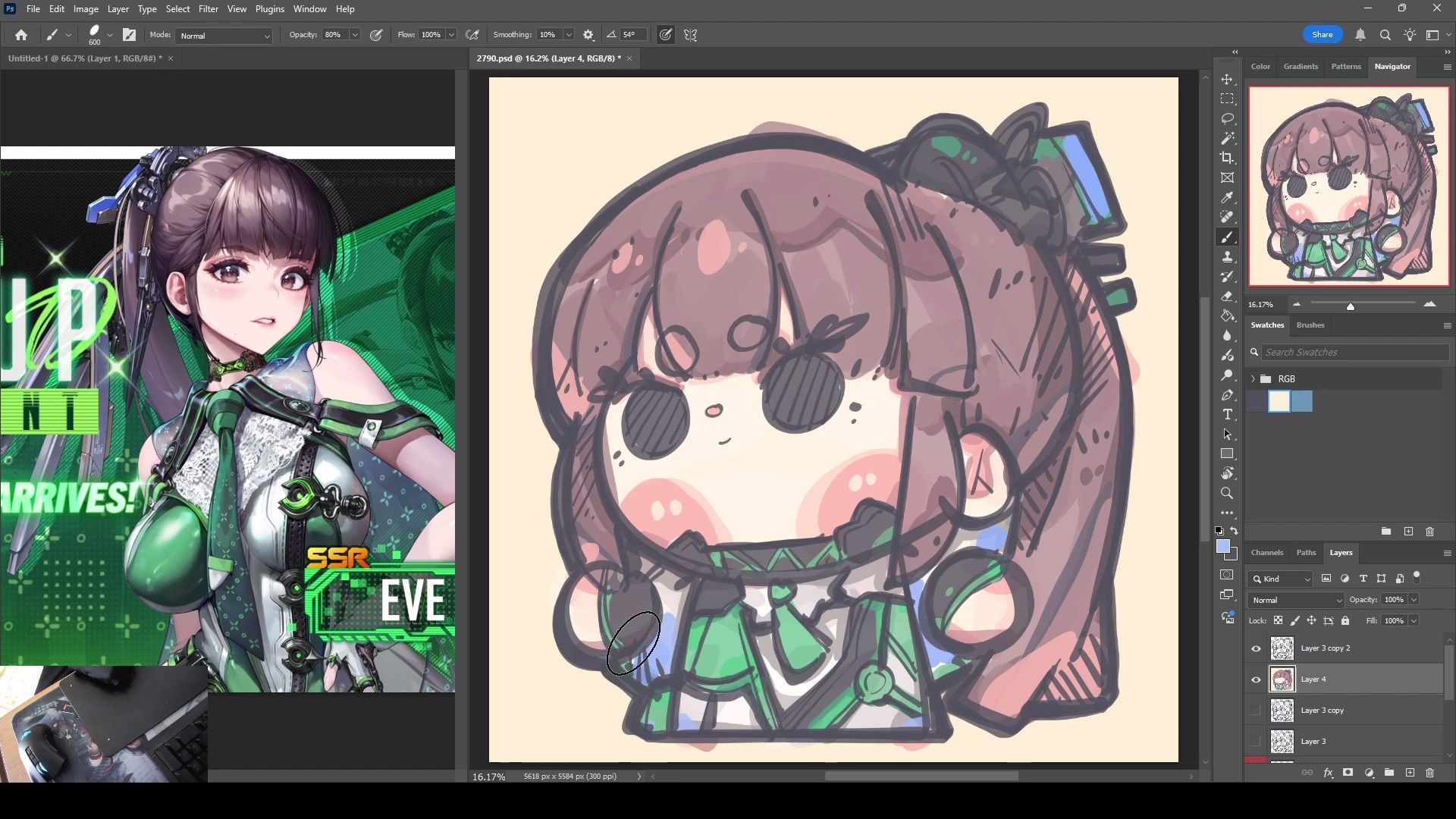
Task: Toggle pressure for size button
Action: point(666,35)
